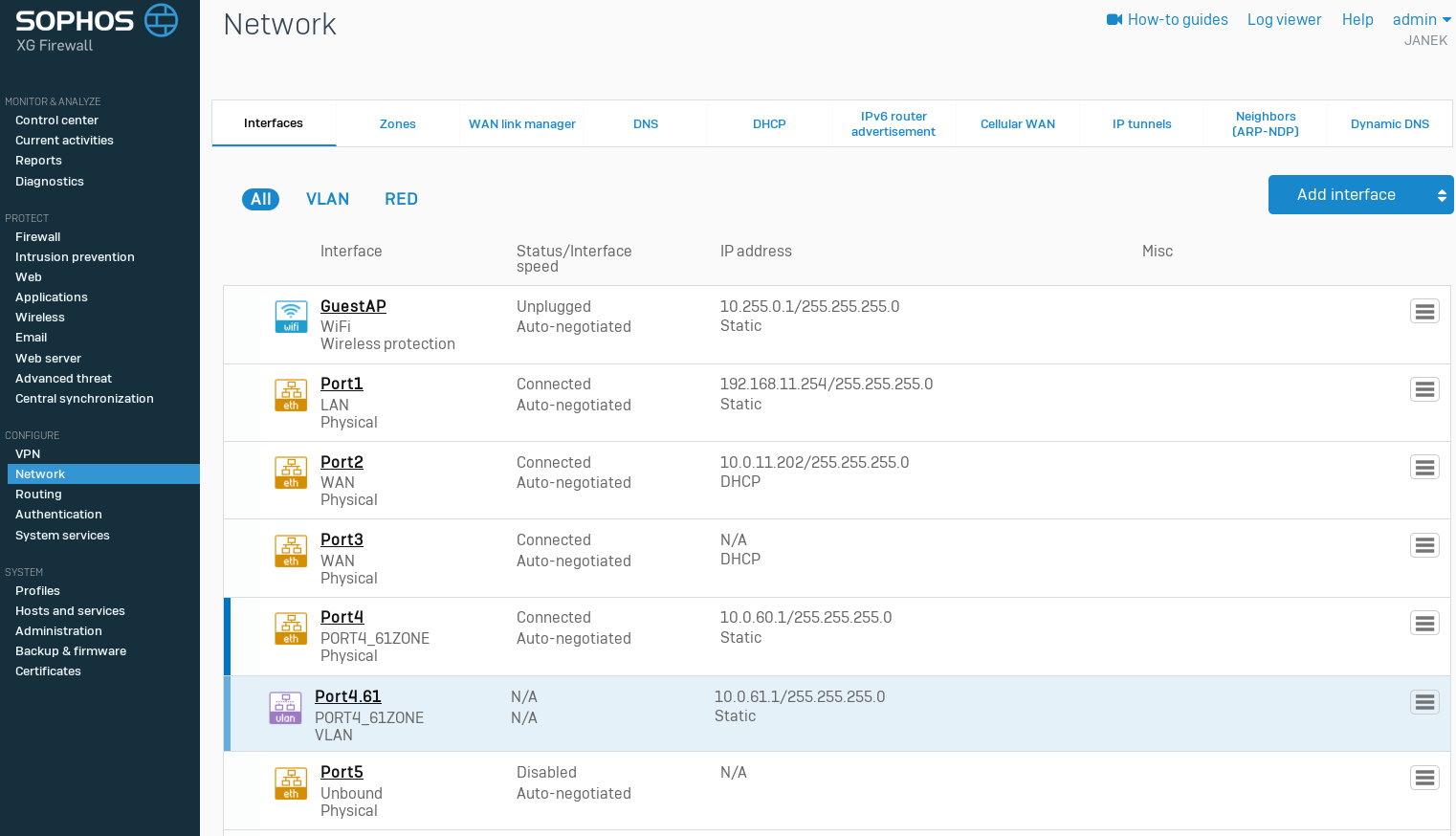The width and height of the screenshot is (1456, 836).
Task: Select the All interface filter
Action: 260,199
